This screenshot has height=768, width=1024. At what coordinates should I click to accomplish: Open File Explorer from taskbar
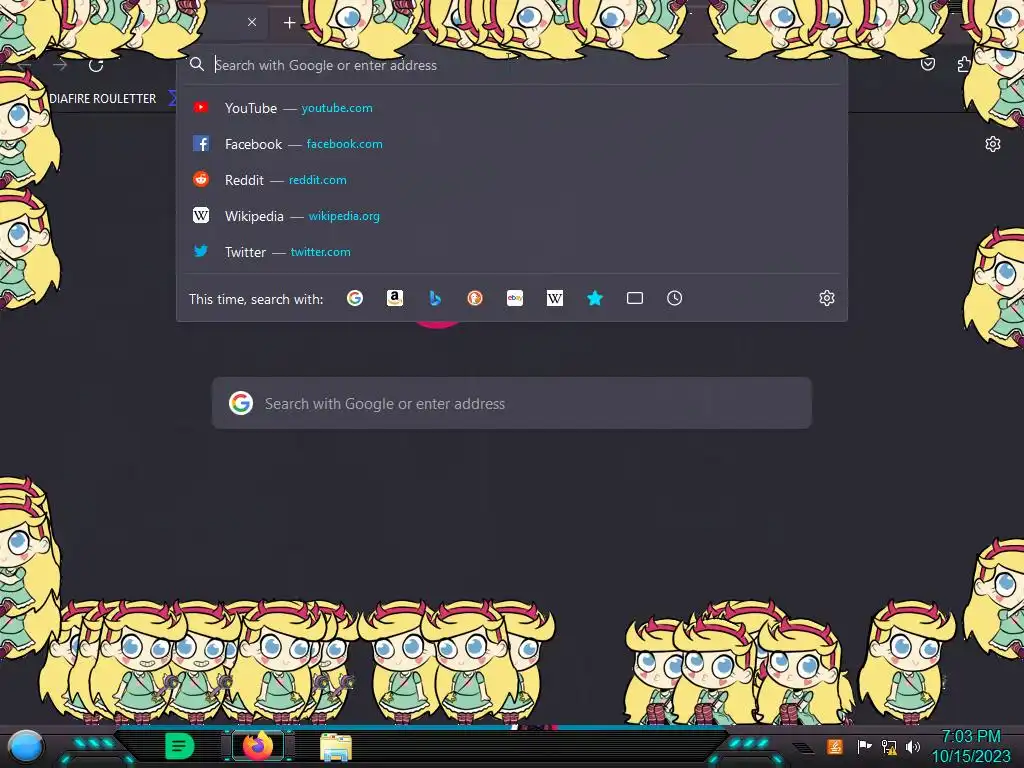pos(336,746)
